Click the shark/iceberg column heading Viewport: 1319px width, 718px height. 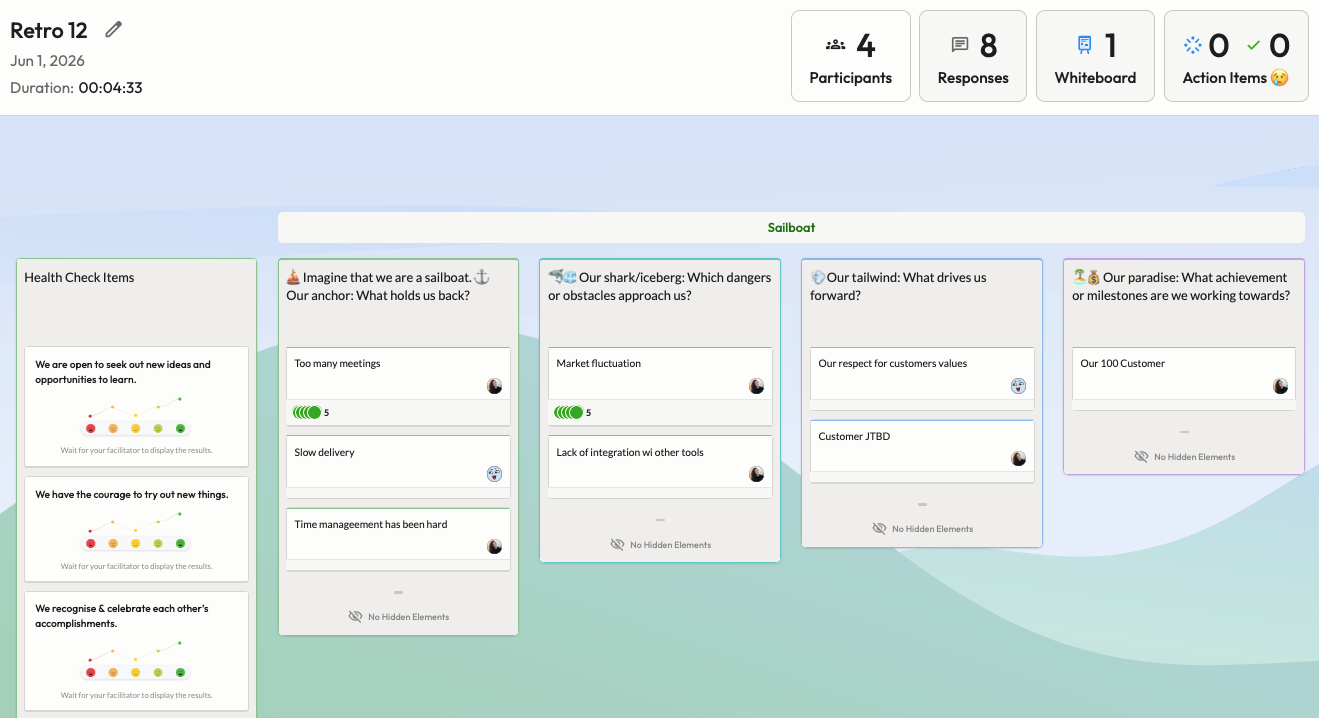pyautogui.click(x=660, y=286)
